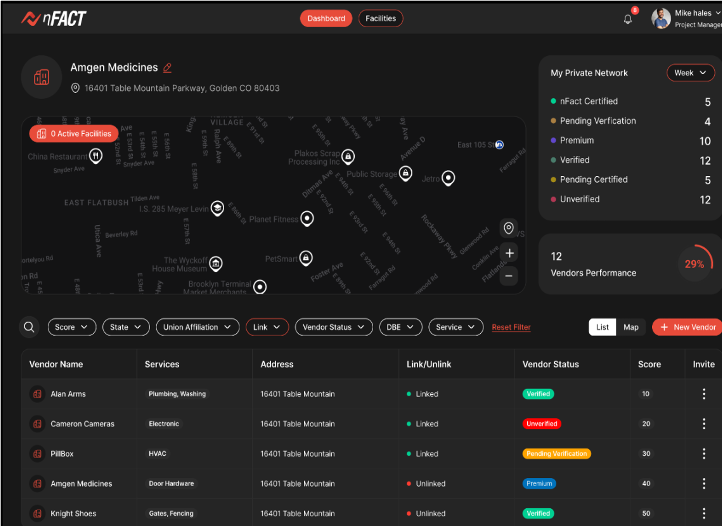Select Plakos Scrap Processing map marker
Viewport: 722px width, 526px height.
click(348, 157)
